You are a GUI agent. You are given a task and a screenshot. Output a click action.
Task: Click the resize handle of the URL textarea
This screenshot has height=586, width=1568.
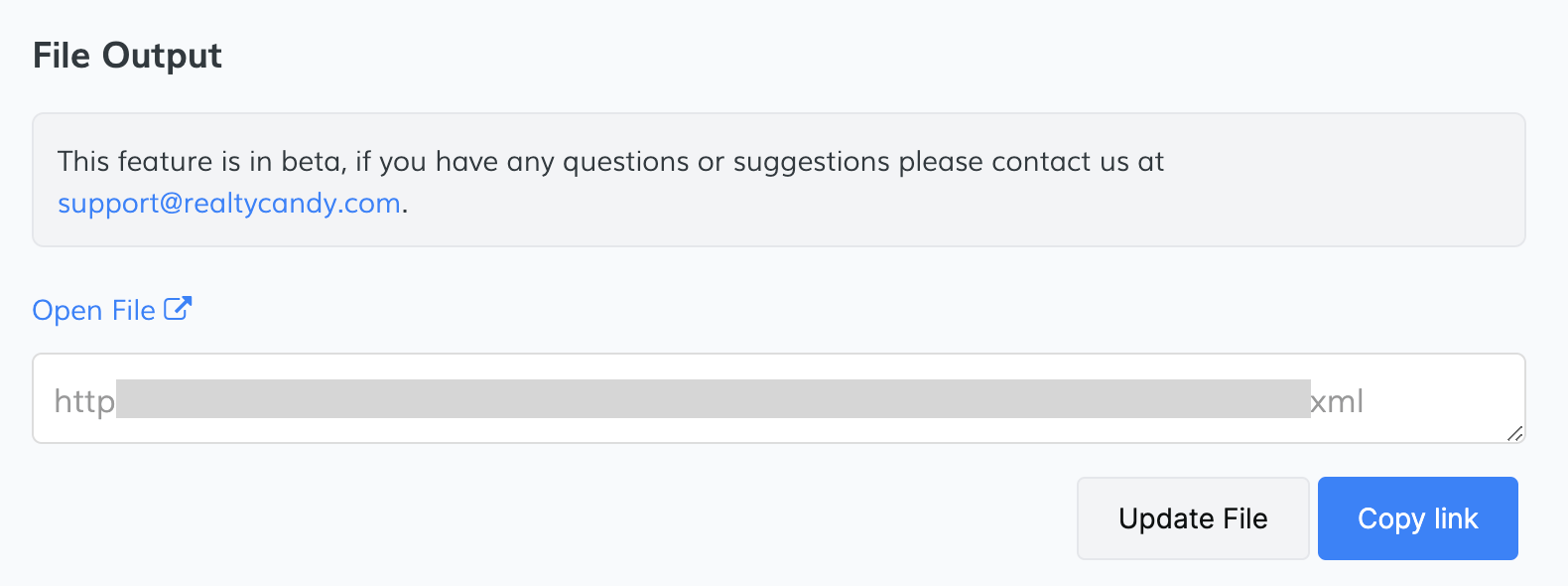click(x=1514, y=433)
